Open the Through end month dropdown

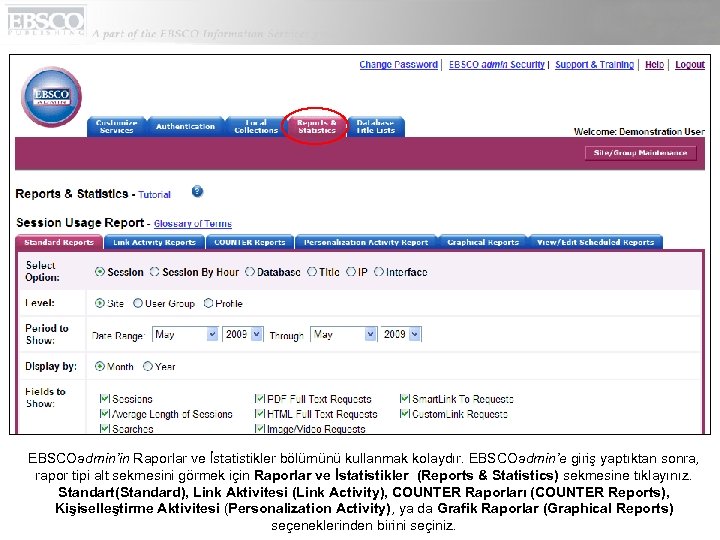tap(343, 334)
